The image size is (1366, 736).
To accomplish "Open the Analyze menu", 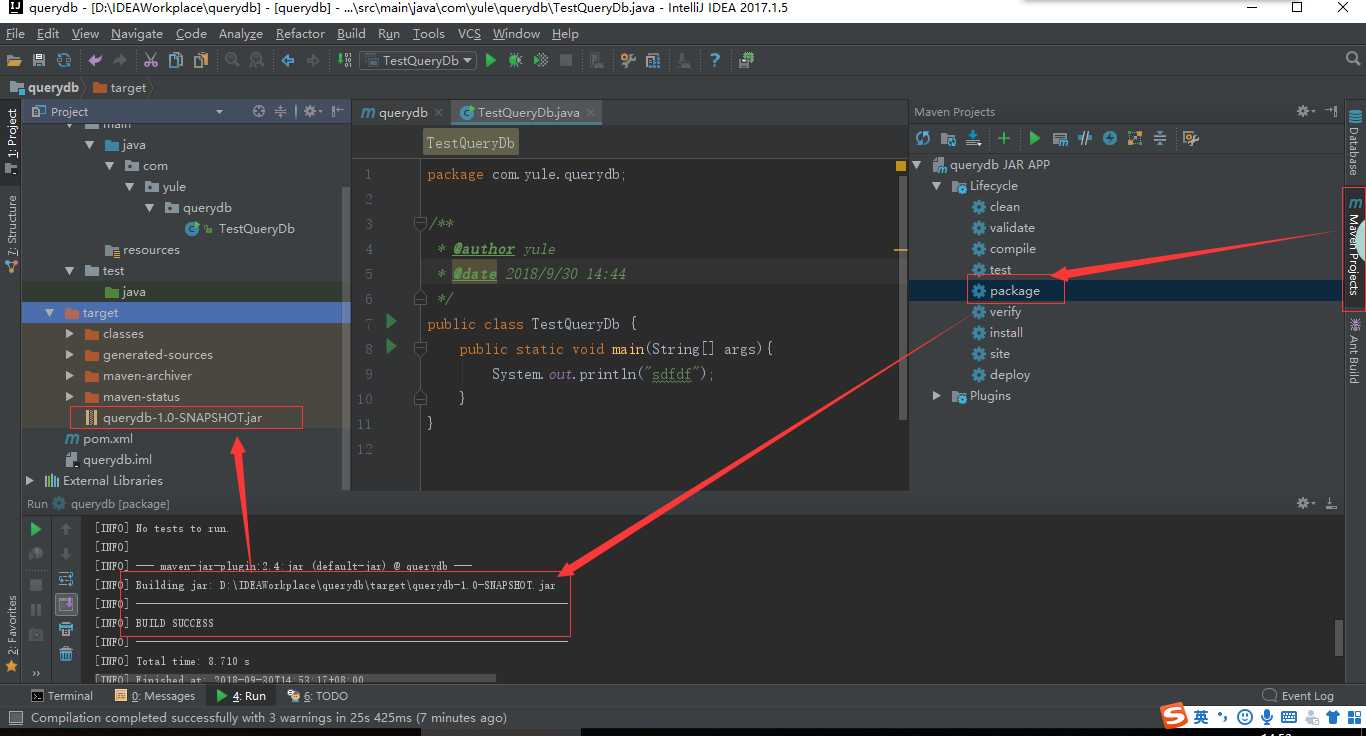I will [241, 33].
